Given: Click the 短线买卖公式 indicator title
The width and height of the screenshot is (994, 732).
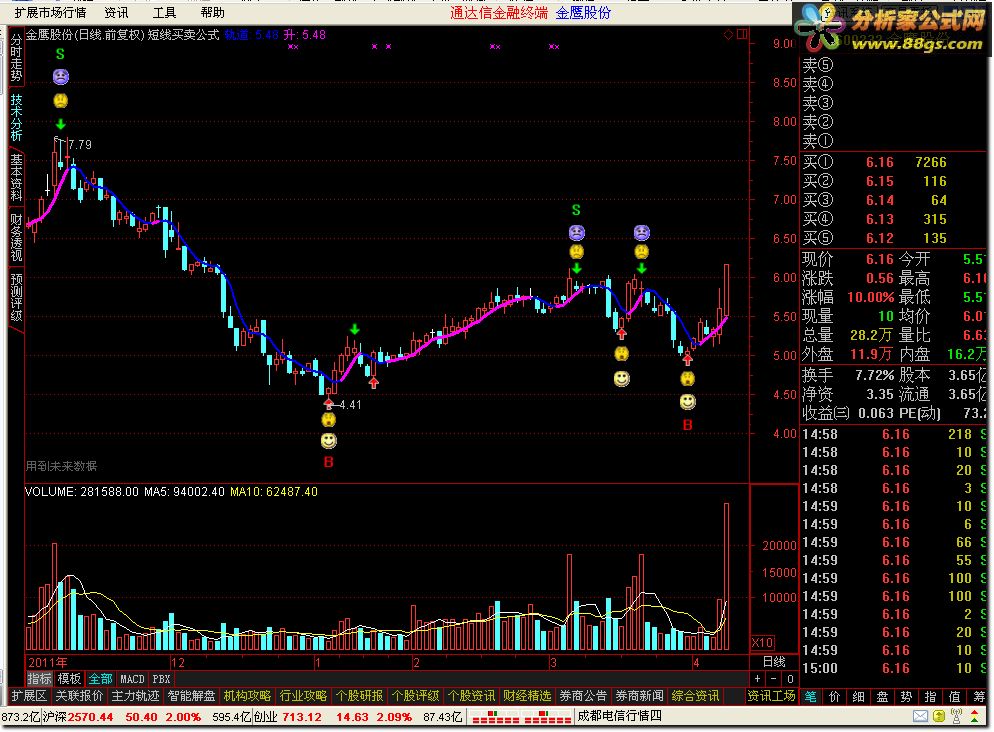Looking at the screenshot, I should [183, 35].
